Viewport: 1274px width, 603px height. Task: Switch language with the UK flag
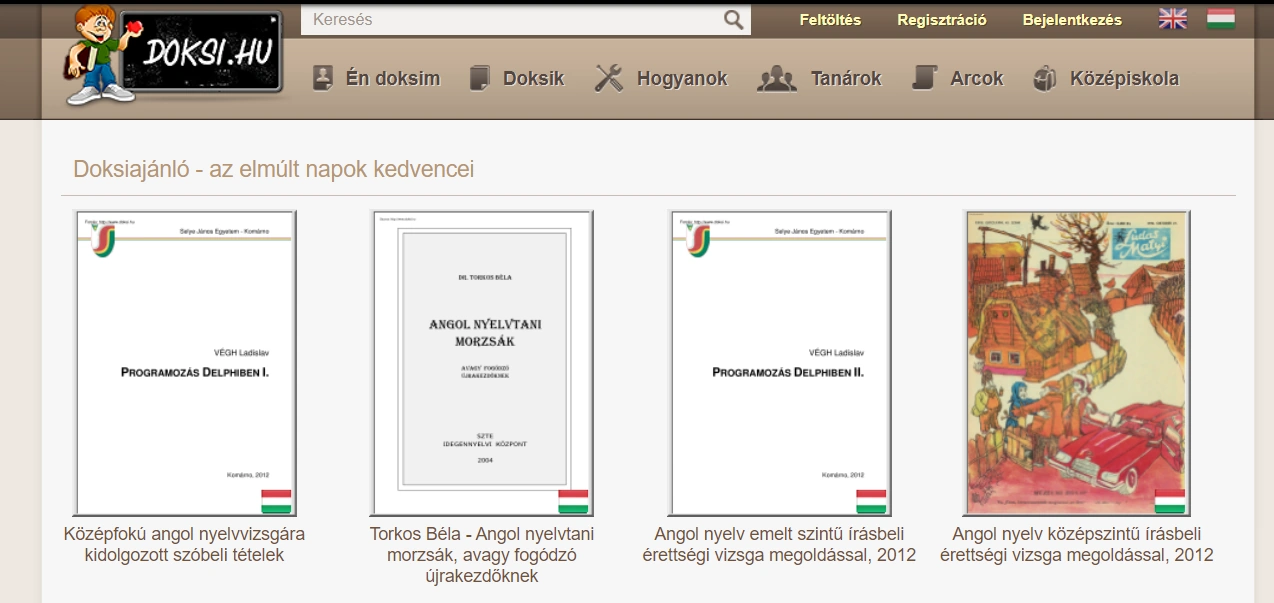[x=1172, y=19]
